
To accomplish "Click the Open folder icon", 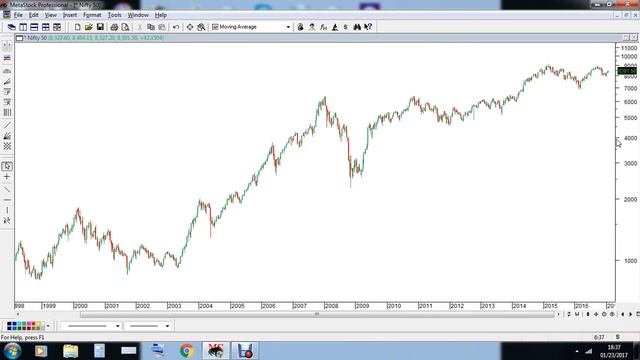I will tap(89, 27).
